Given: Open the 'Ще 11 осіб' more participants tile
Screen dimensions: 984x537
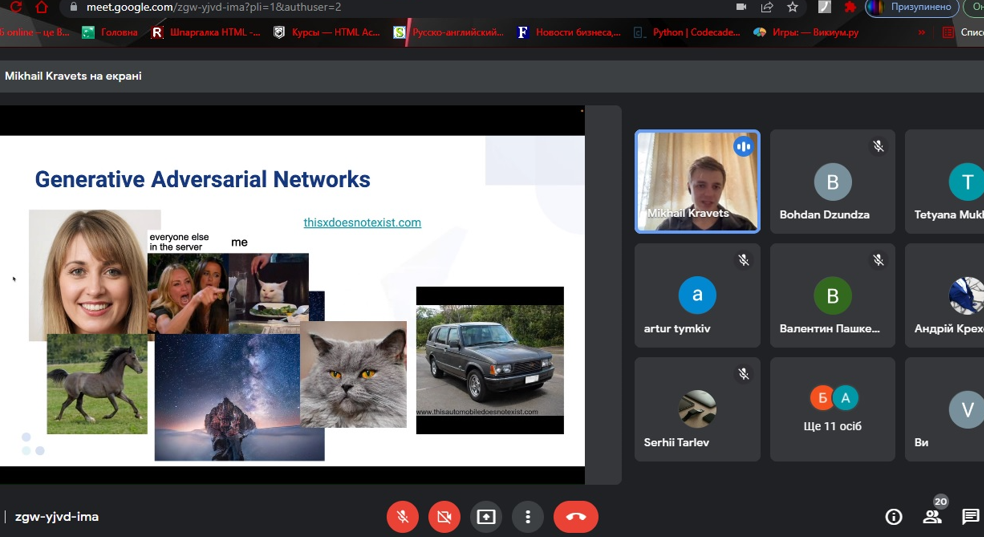Looking at the screenshot, I should click(x=833, y=409).
